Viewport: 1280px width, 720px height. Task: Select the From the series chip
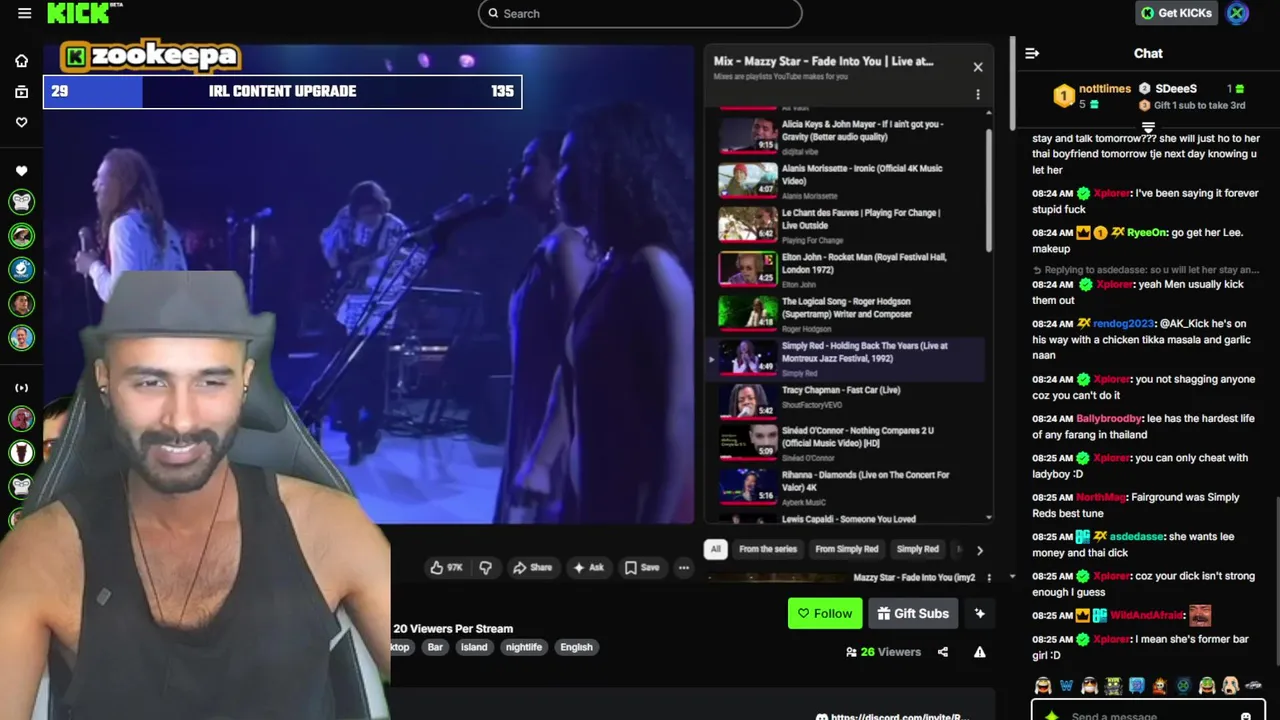point(768,549)
